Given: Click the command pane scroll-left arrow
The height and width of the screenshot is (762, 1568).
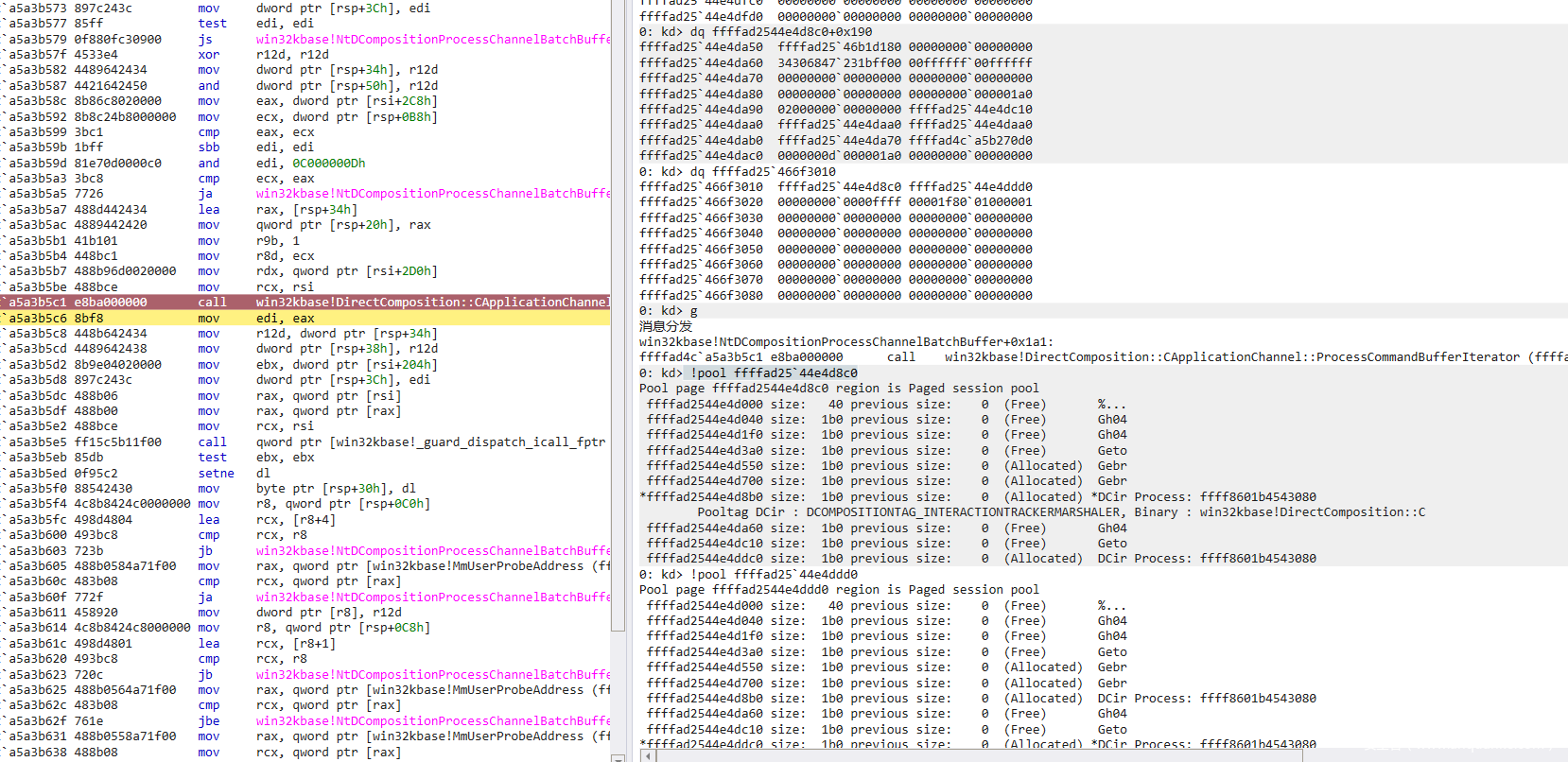Looking at the screenshot, I should (646, 755).
